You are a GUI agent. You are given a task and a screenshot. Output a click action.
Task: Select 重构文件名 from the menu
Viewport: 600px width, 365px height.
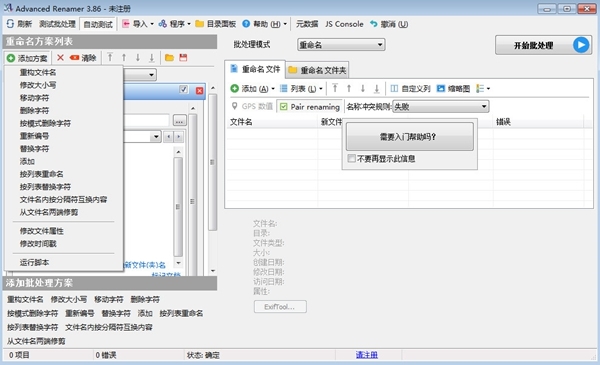click(x=64, y=72)
